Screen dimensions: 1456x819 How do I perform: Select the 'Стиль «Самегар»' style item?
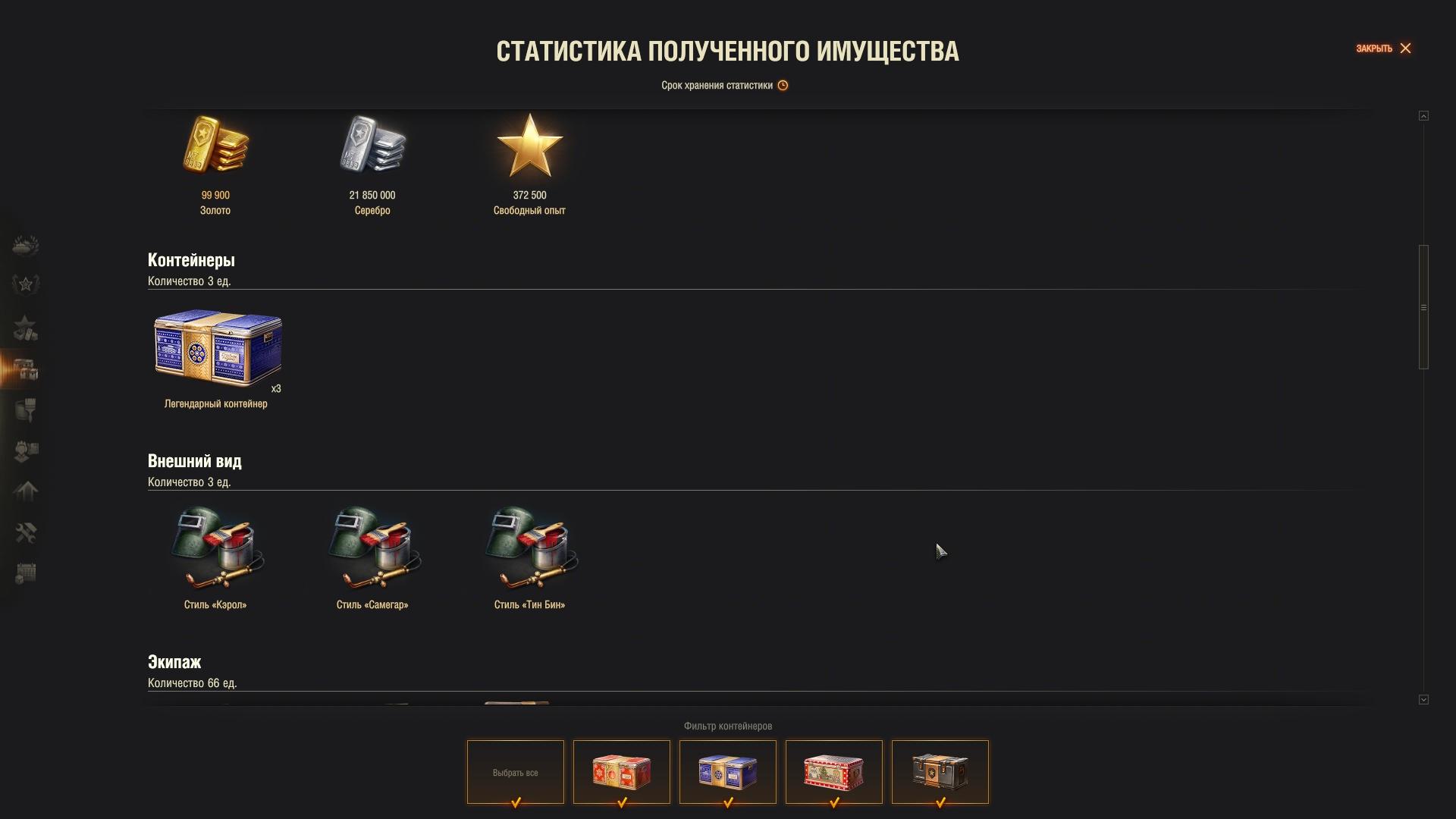[372, 558]
